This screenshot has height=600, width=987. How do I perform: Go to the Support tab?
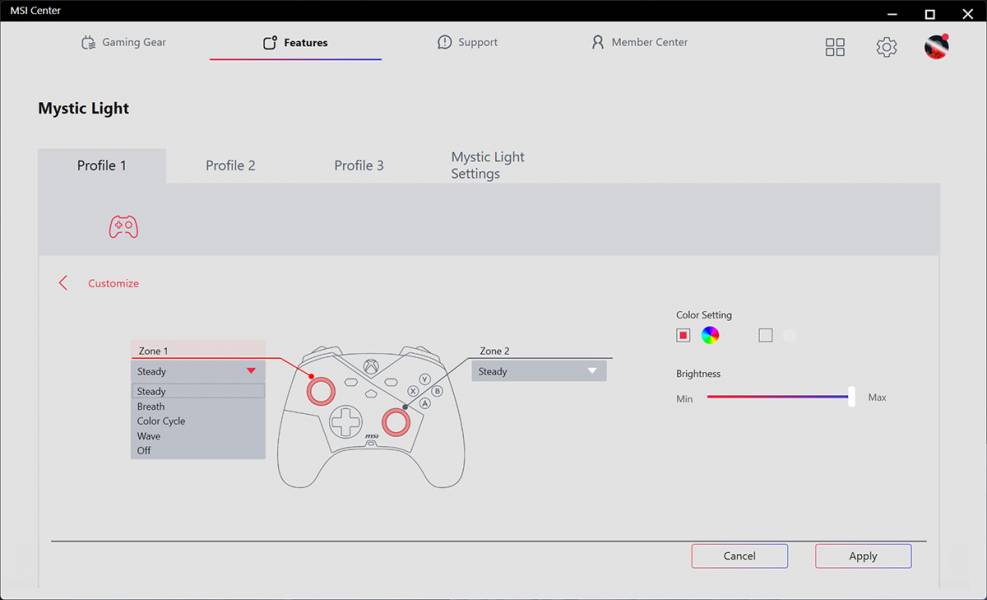pyautogui.click(x=467, y=43)
